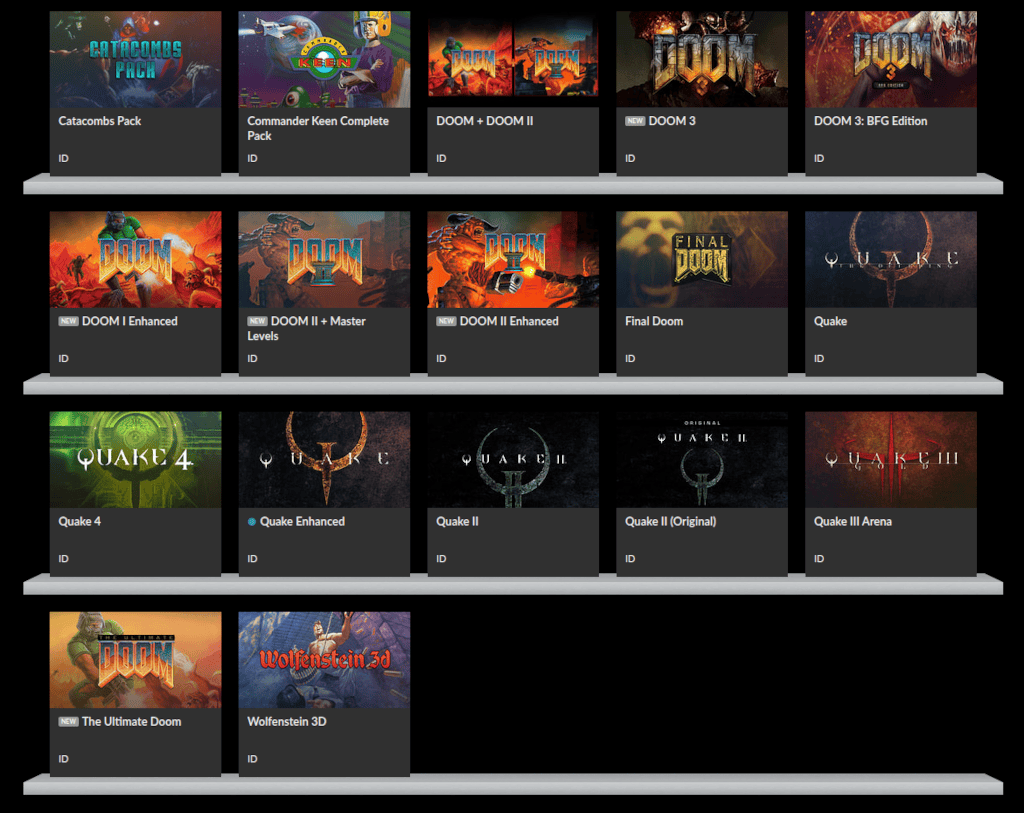Image resolution: width=1024 pixels, height=813 pixels.
Task: Click the 'Final Doom' title text
Action: [654, 321]
